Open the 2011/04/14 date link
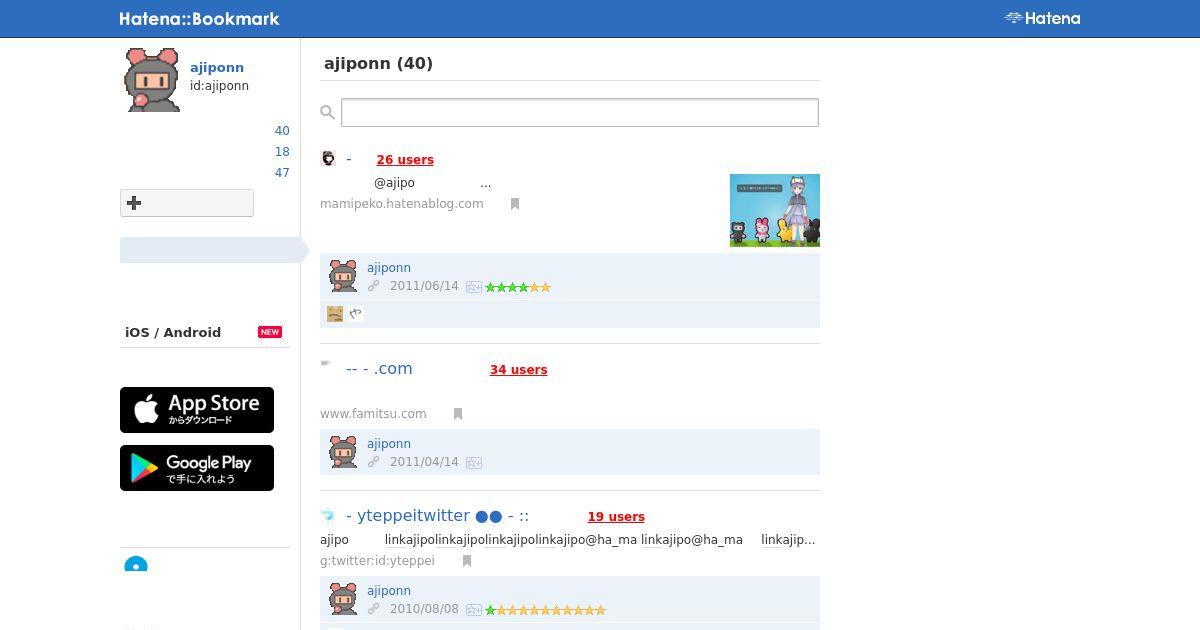The width and height of the screenshot is (1200, 630). tap(424, 462)
